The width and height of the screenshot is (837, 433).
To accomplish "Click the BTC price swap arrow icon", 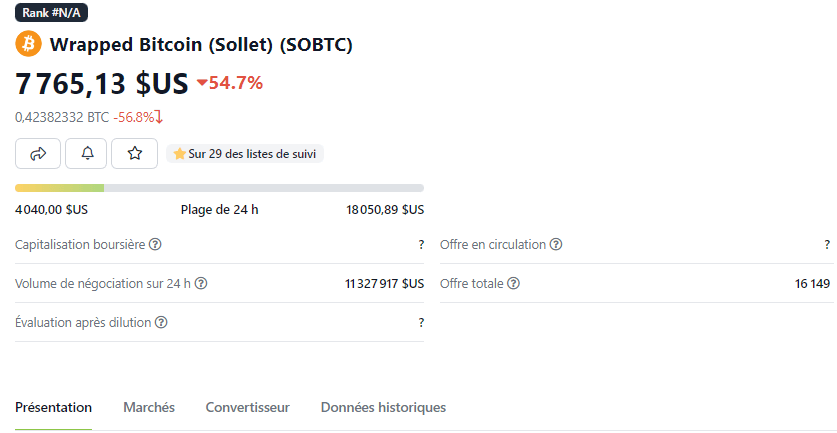I will (159, 117).
